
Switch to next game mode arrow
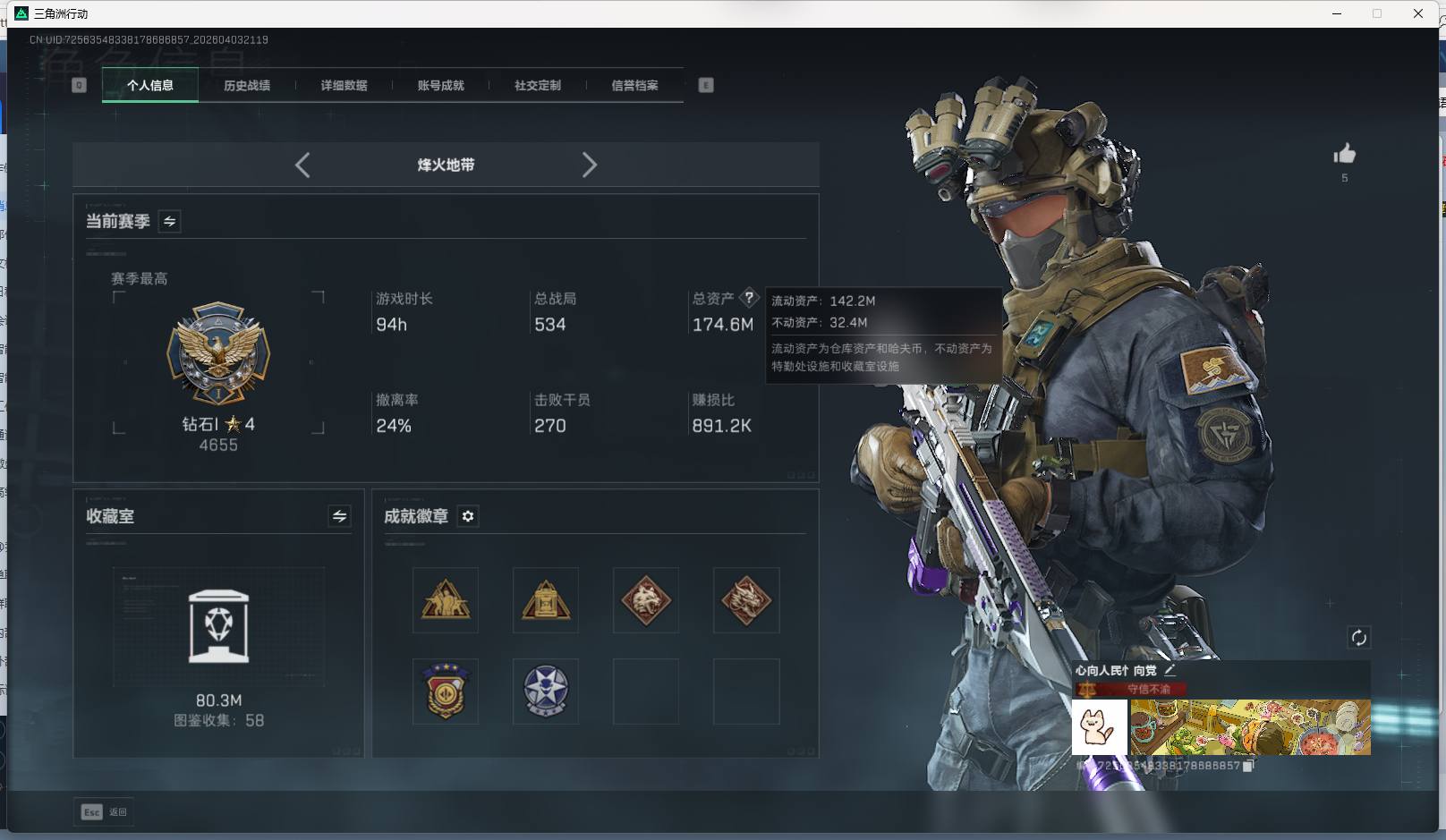[x=589, y=165]
